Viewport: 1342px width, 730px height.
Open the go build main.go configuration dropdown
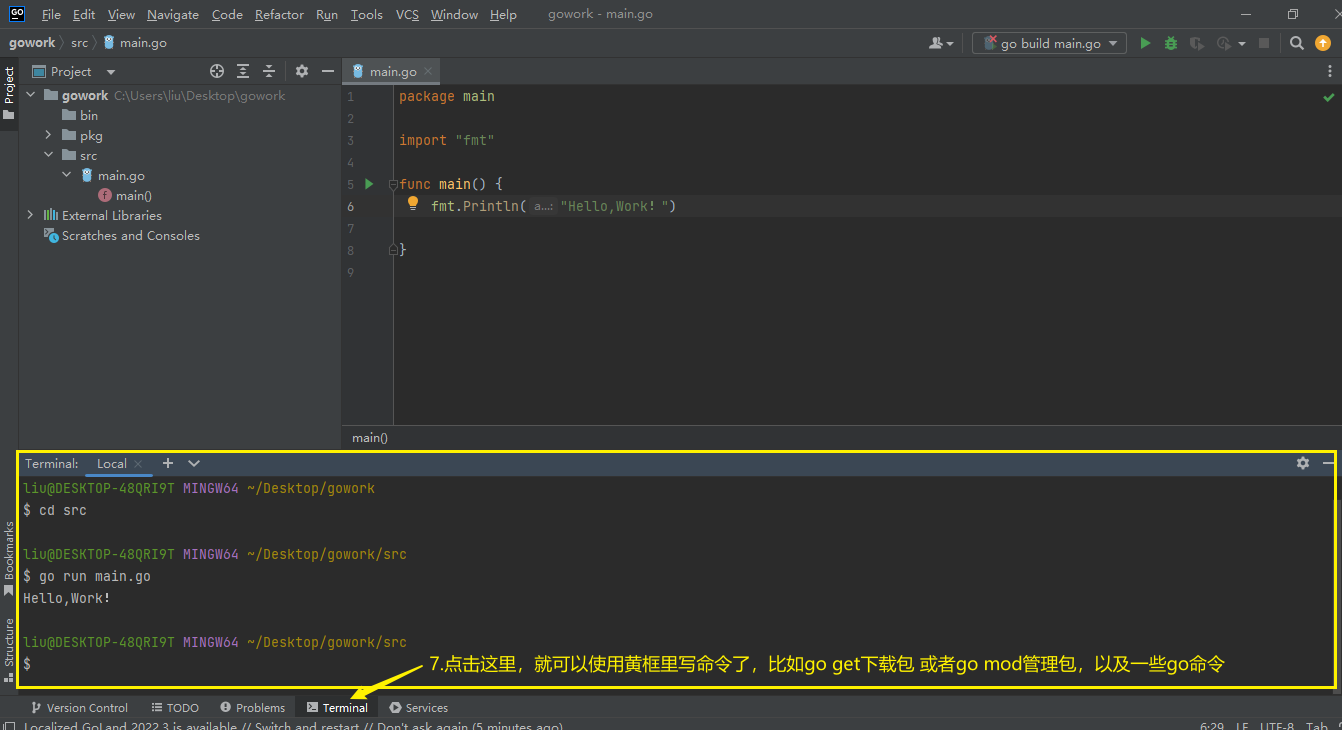(x=1113, y=43)
